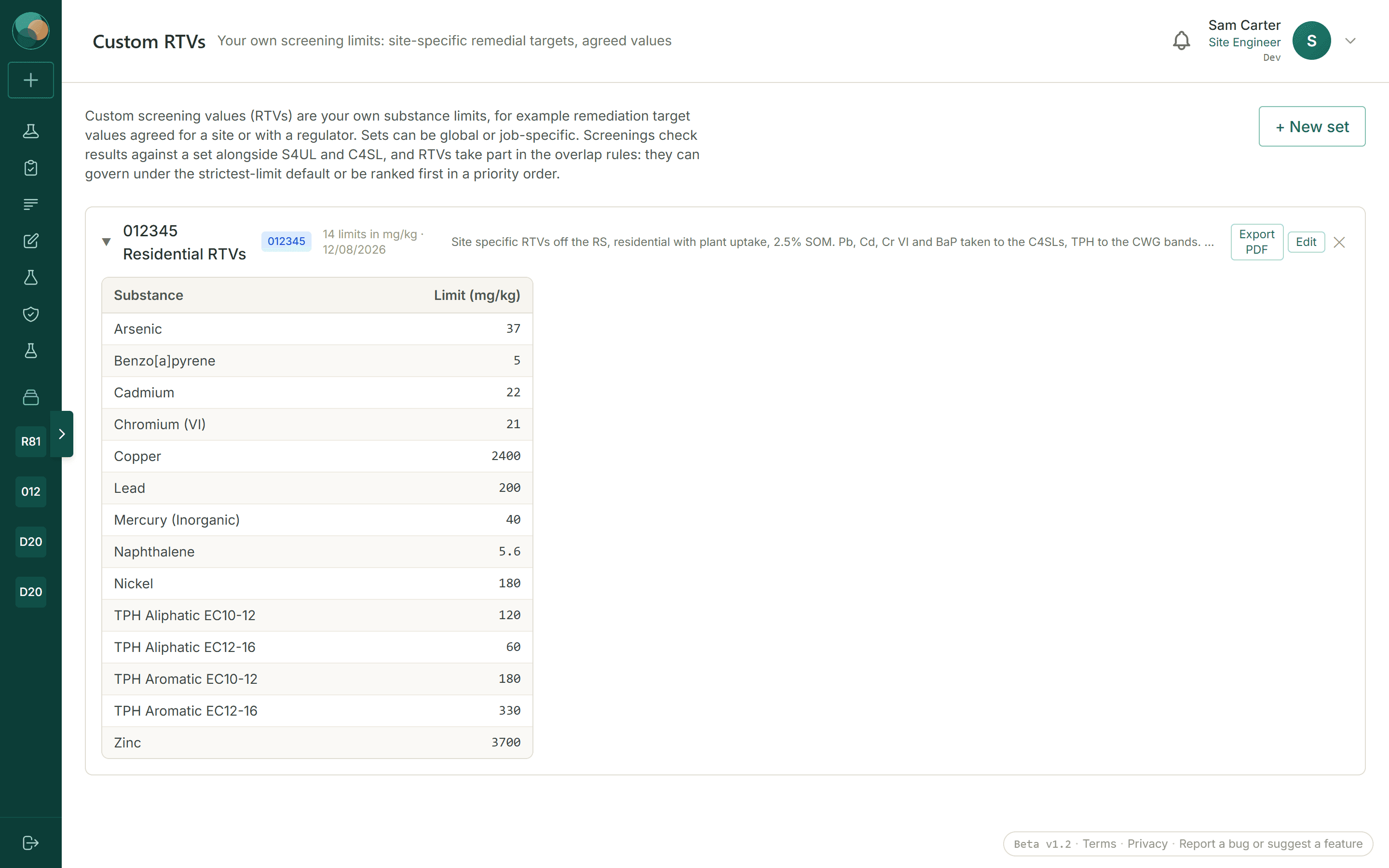
Task: Click the Site Engineer role label
Action: (x=1244, y=42)
